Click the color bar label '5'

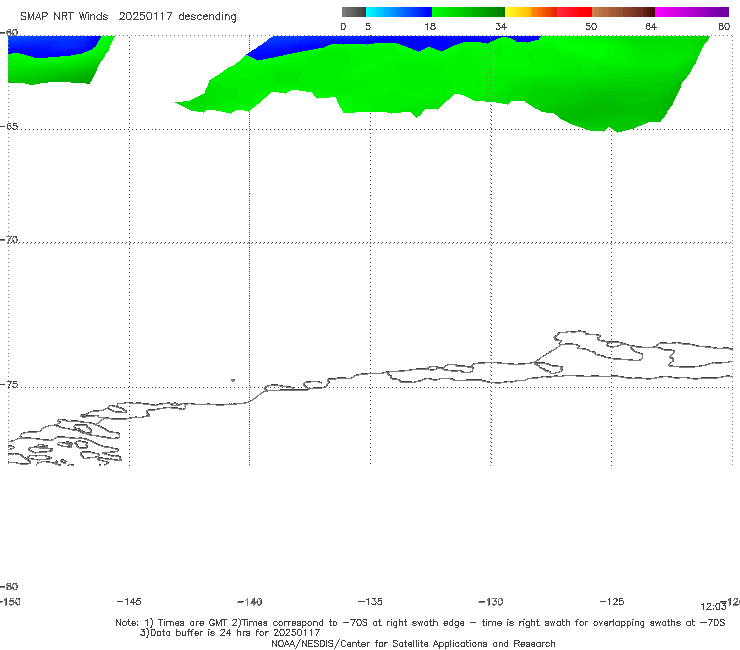tap(368, 26)
